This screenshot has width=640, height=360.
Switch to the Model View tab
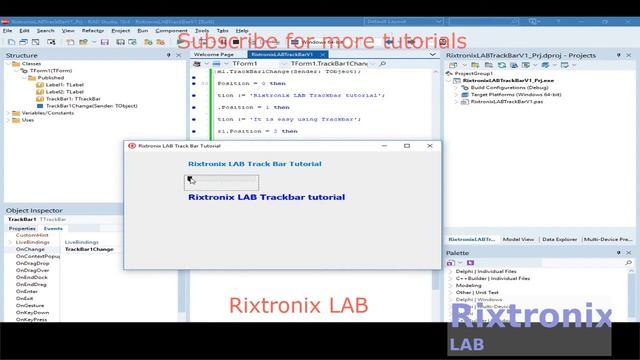[x=518, y=239]
